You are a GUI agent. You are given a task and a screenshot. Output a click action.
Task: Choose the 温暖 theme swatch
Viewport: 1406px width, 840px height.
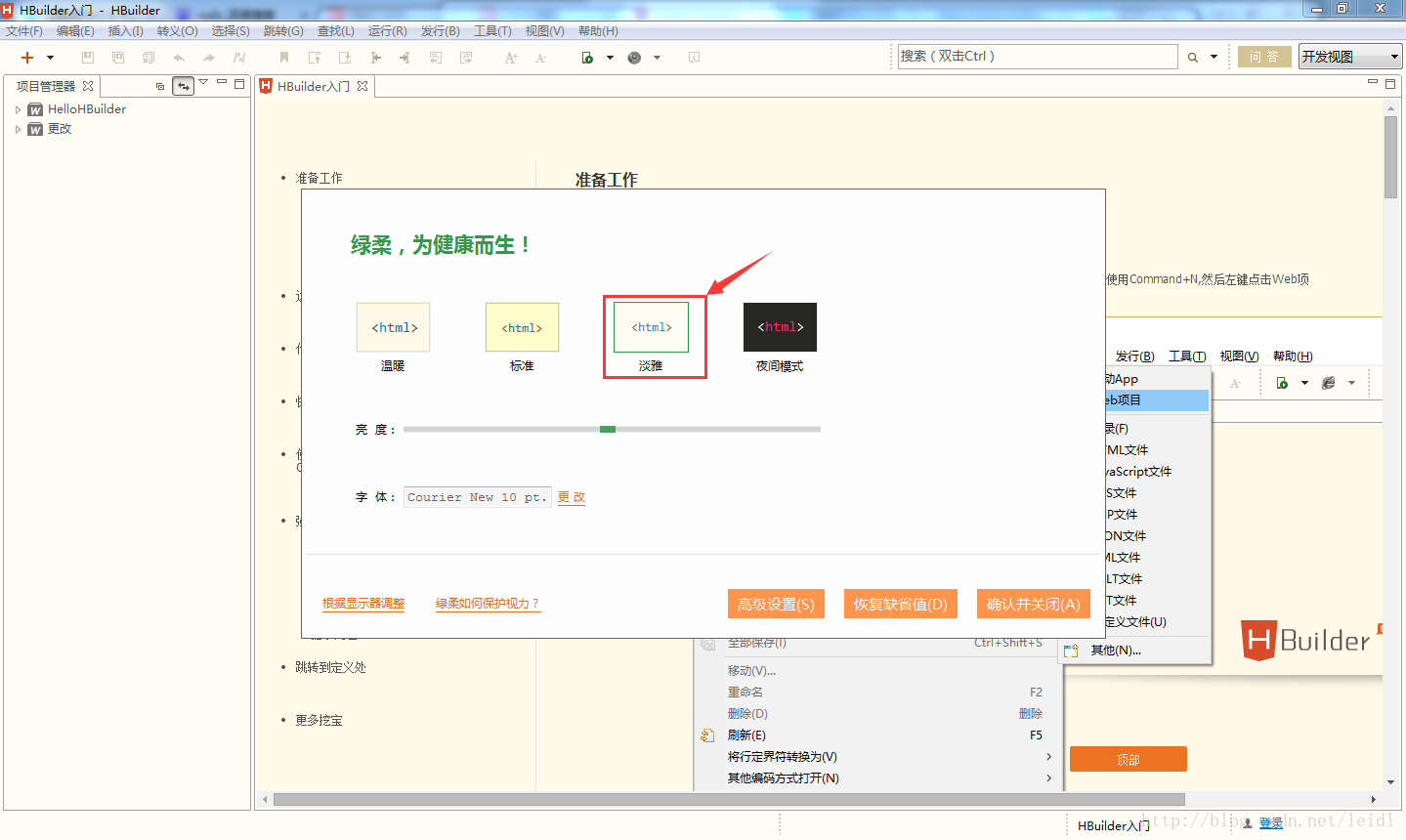(x=393, y=327)
